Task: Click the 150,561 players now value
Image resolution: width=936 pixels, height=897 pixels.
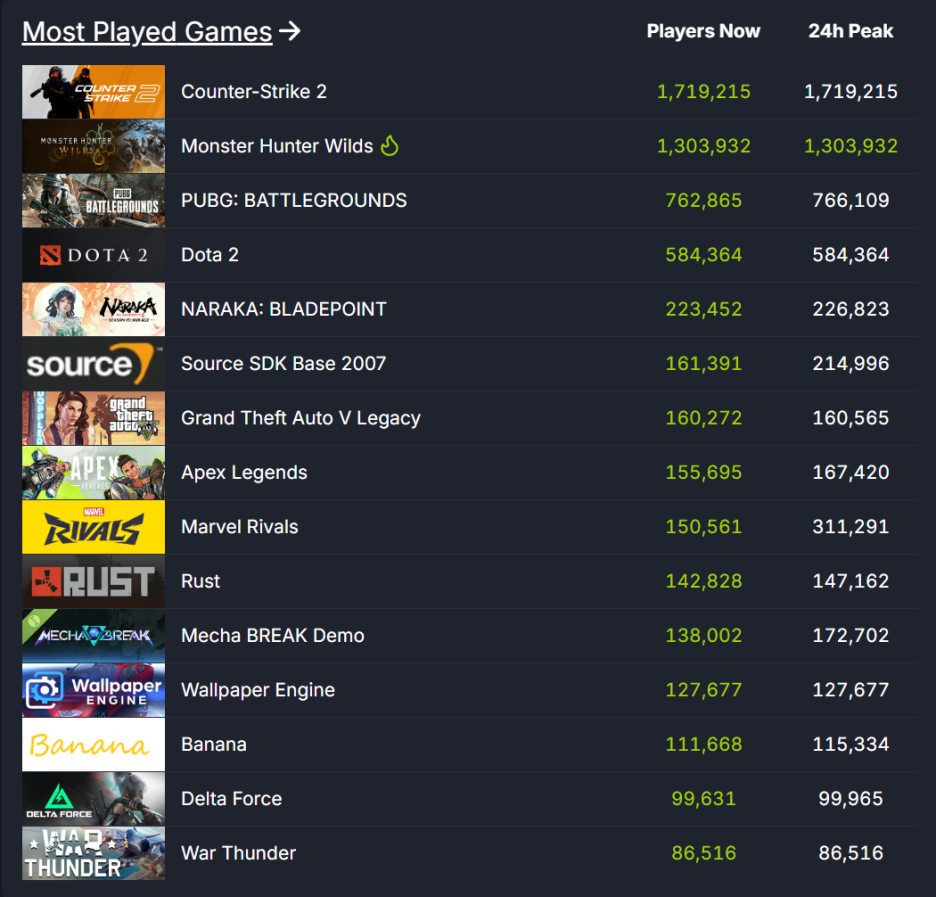Action: pos(704,526)
